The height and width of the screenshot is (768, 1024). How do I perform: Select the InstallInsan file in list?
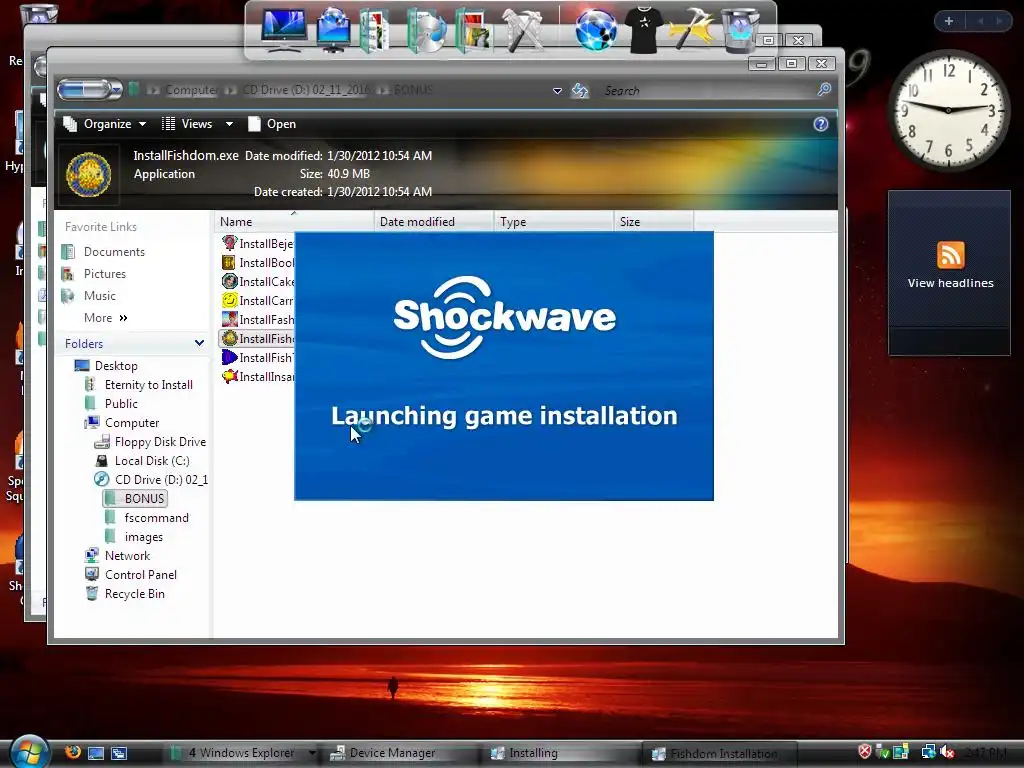click(x=257, y=376)
